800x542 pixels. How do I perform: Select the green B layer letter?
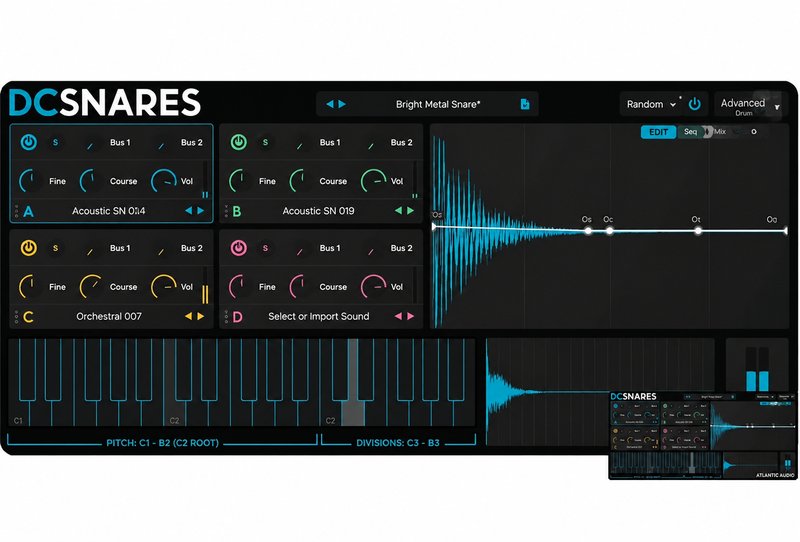tap(237, 211)
